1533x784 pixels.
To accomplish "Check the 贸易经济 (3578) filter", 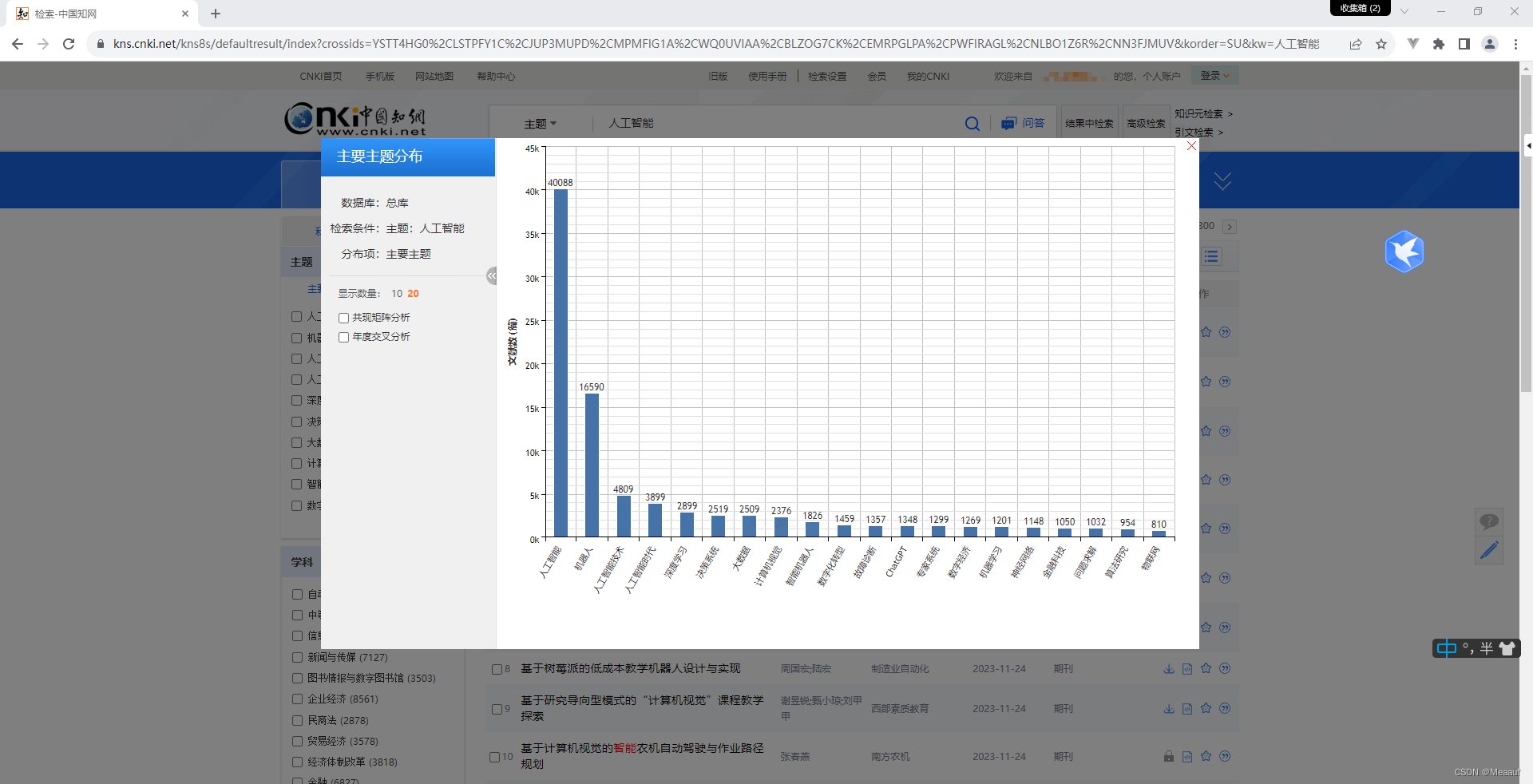I will (x=297, y=742).
